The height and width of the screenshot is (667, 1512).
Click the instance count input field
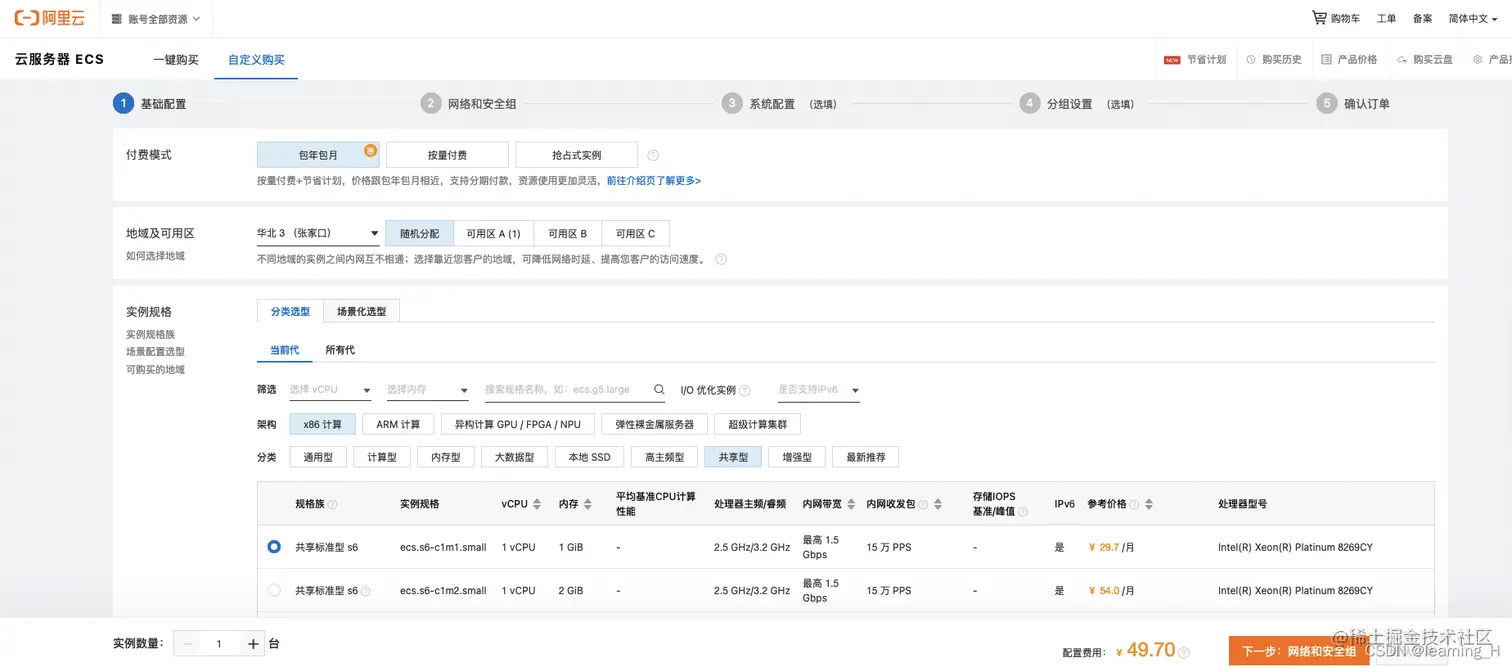[219, 644]
